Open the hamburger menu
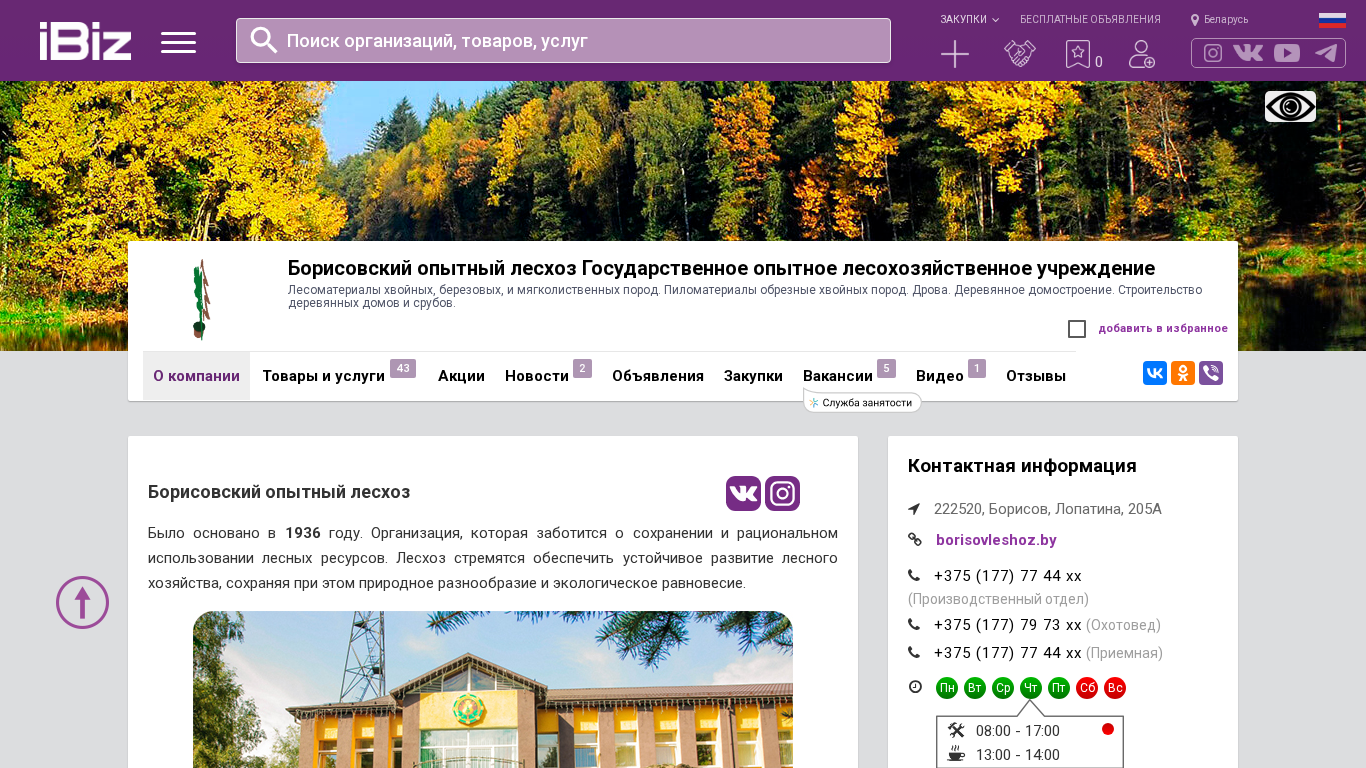 pos(178,42)
